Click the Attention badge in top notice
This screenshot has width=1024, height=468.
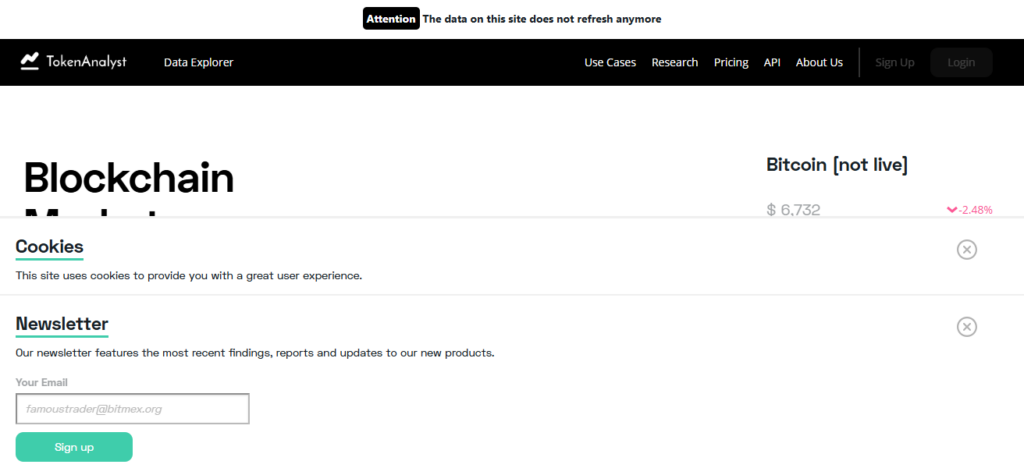391,19
